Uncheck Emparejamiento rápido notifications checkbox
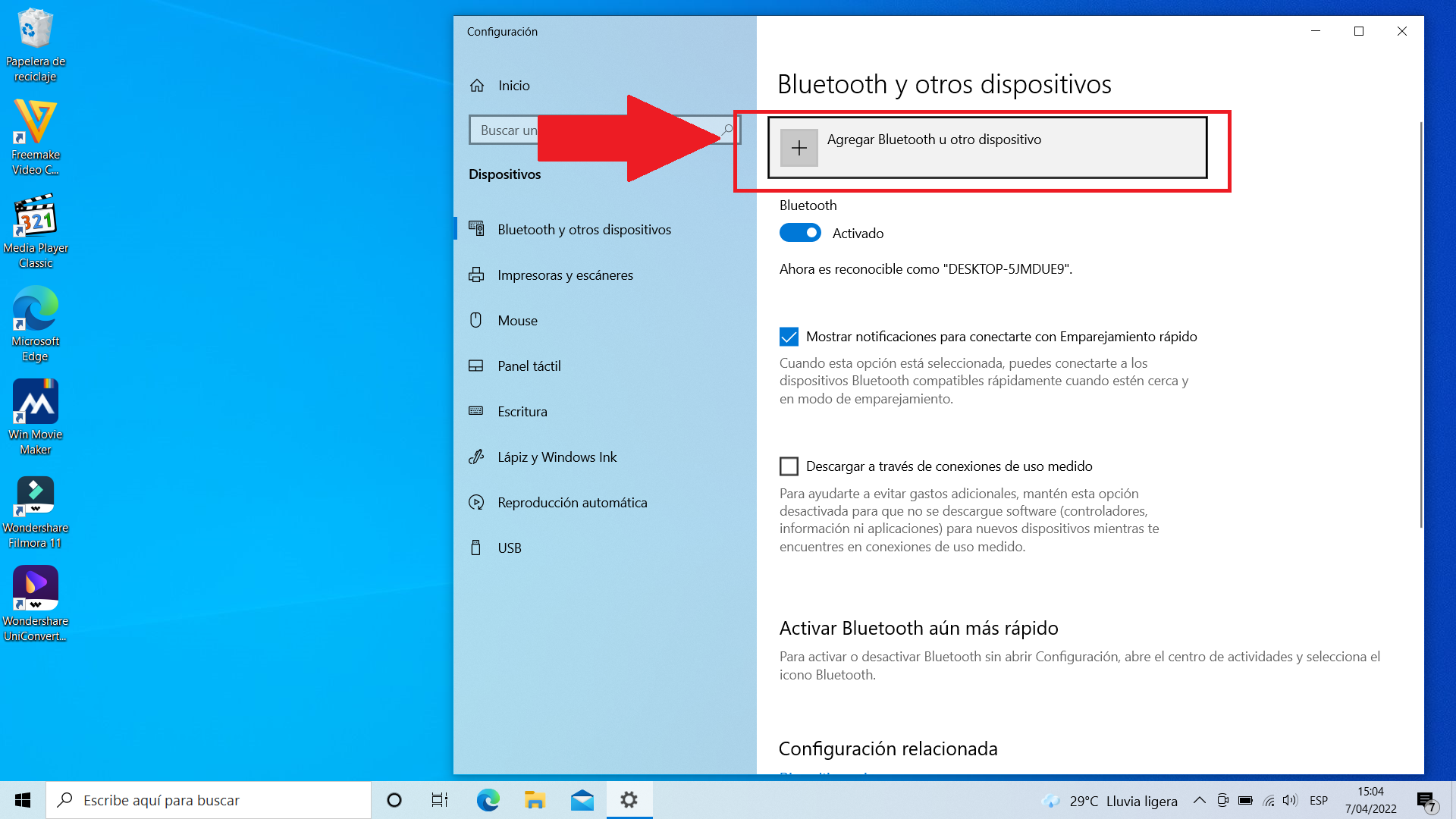This screenshot has height=819, width=1456. [x=789, y=337]
